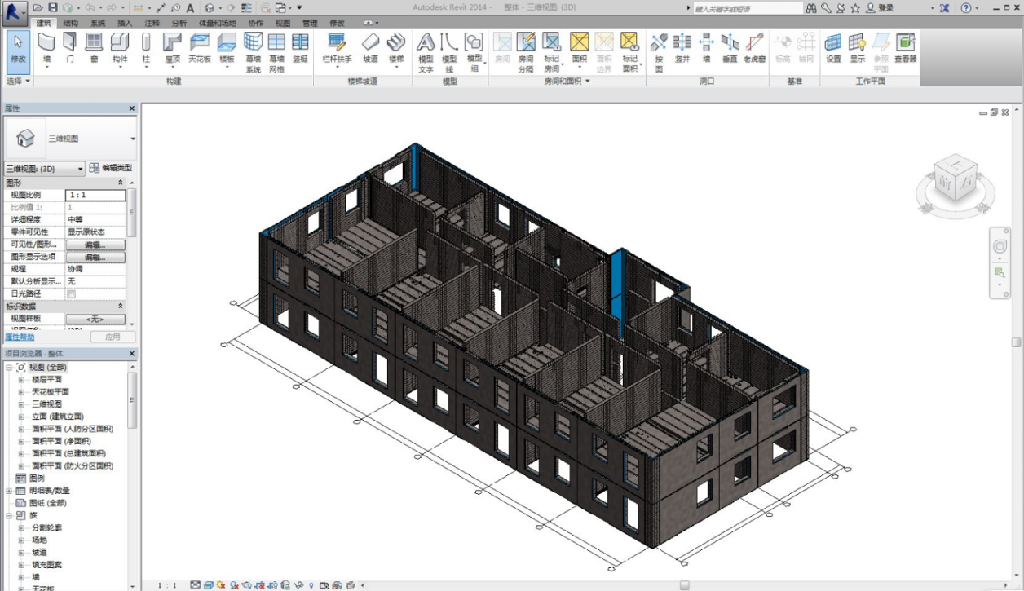Select the Door (门) tool
Image resolution: width=1024 pixels, height=591 pixels.
70,48
